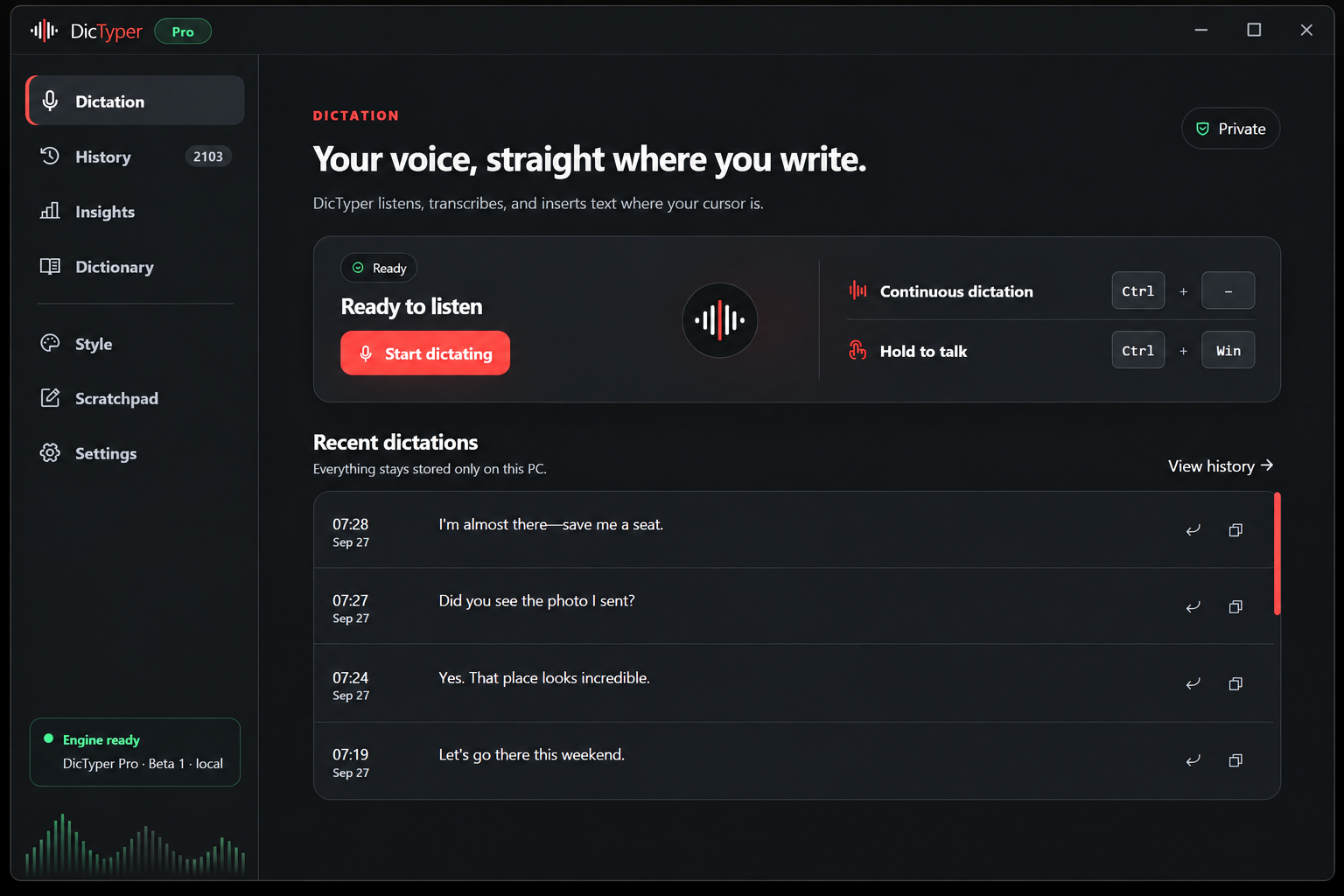Screen dimensions: 1344x896
Task: Click the History count badge 2103
Action: (208, 157)
